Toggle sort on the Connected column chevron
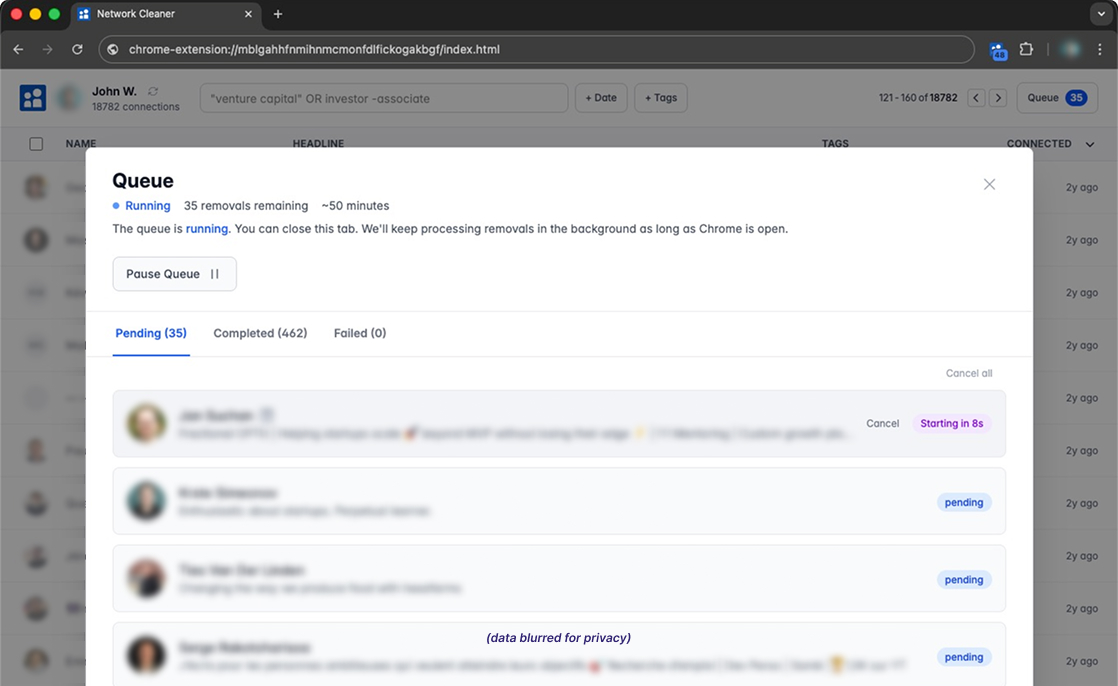This screenshot has height=686, width=1118. pyautogui.click(x=1089, y=143)
